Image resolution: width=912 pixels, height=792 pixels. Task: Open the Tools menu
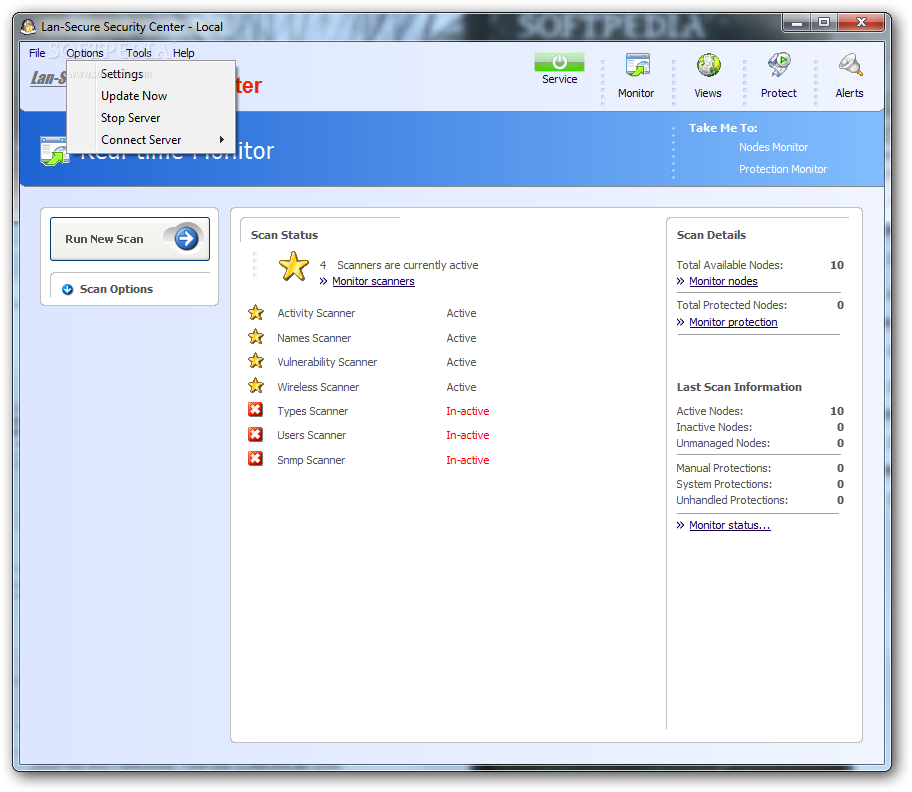point(139,53)
